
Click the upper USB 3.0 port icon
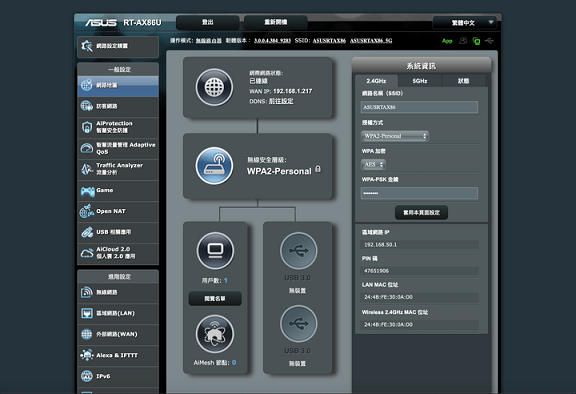pos(298,251)
